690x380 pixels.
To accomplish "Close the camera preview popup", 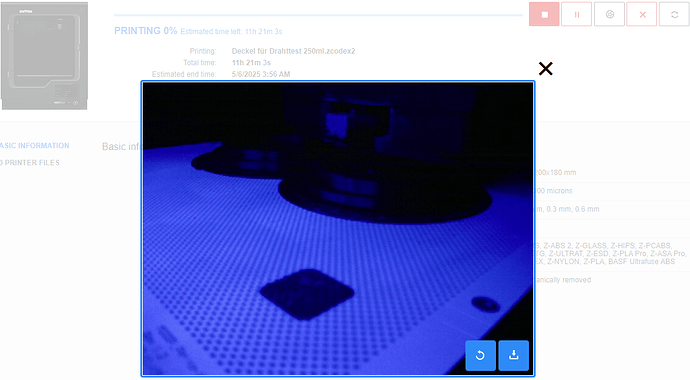I will click(546, 69).
